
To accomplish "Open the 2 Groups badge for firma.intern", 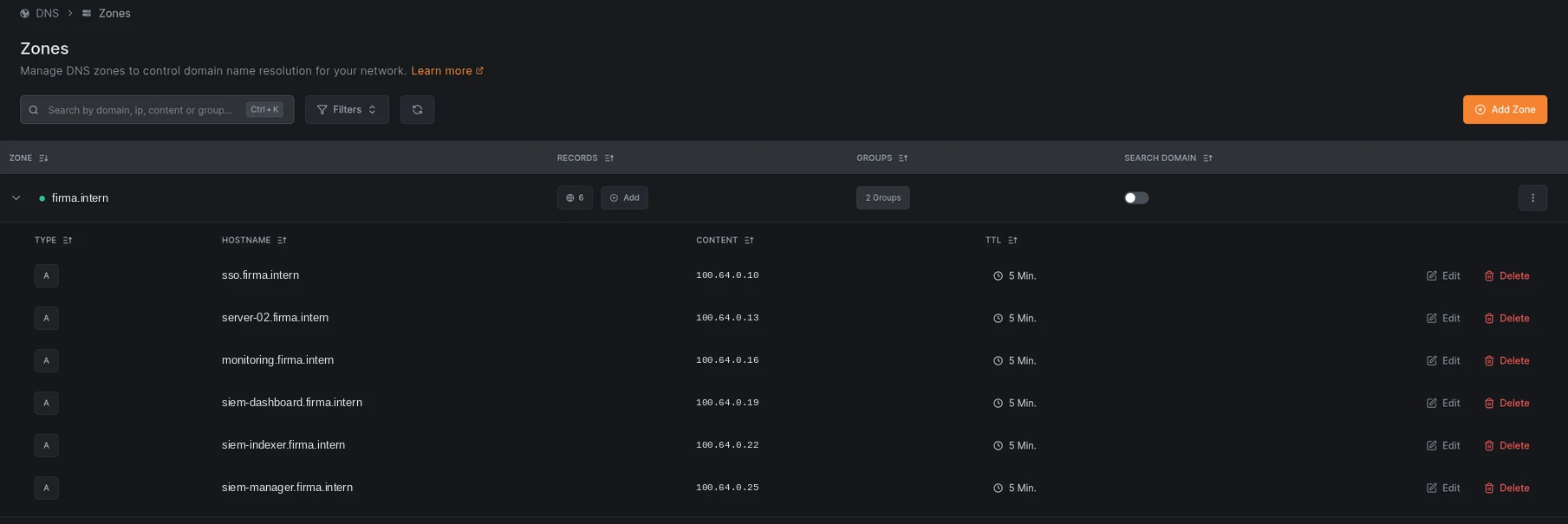I will tap(882, 197).
